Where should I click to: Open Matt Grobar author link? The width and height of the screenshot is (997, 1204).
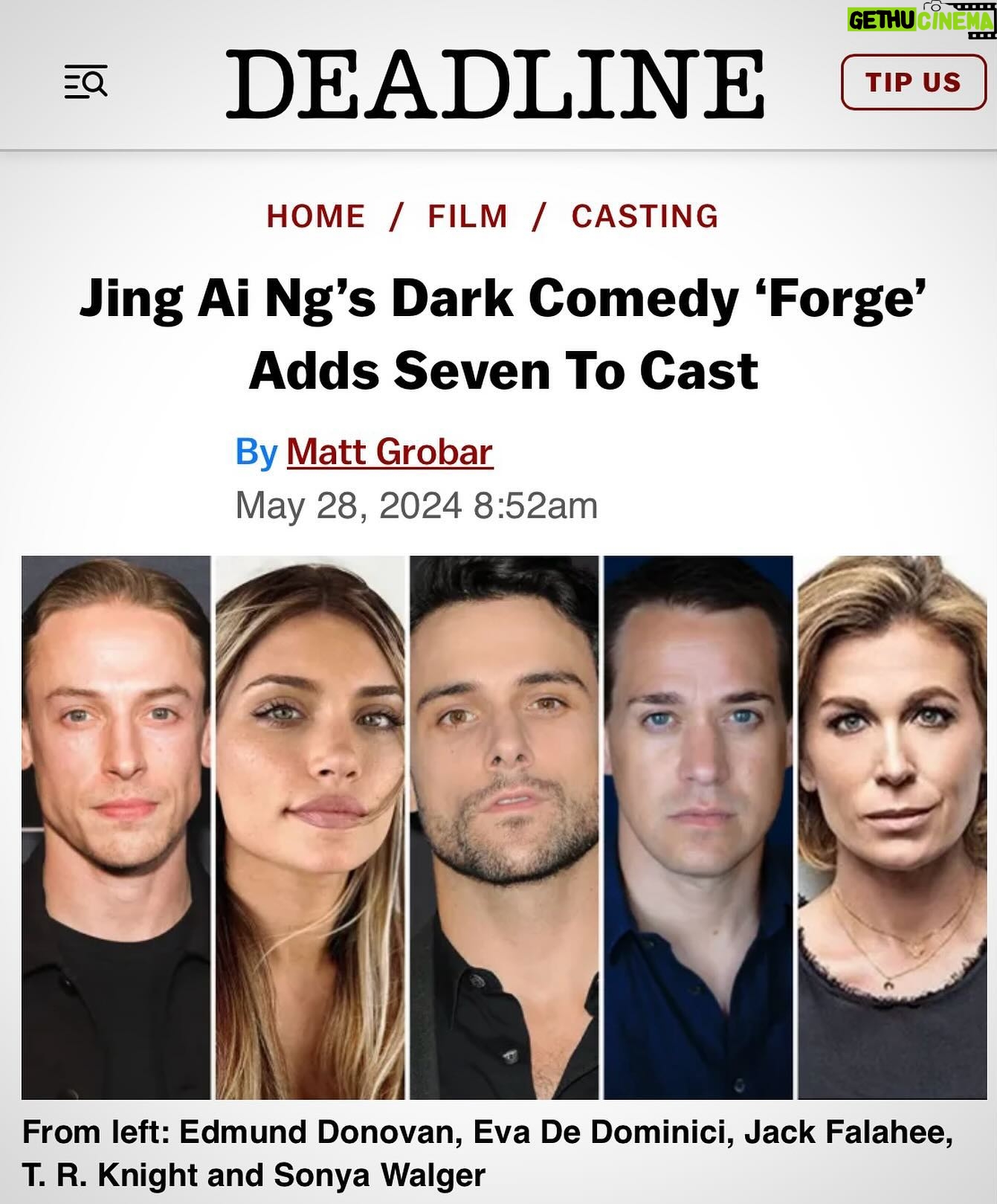[390, 451]
